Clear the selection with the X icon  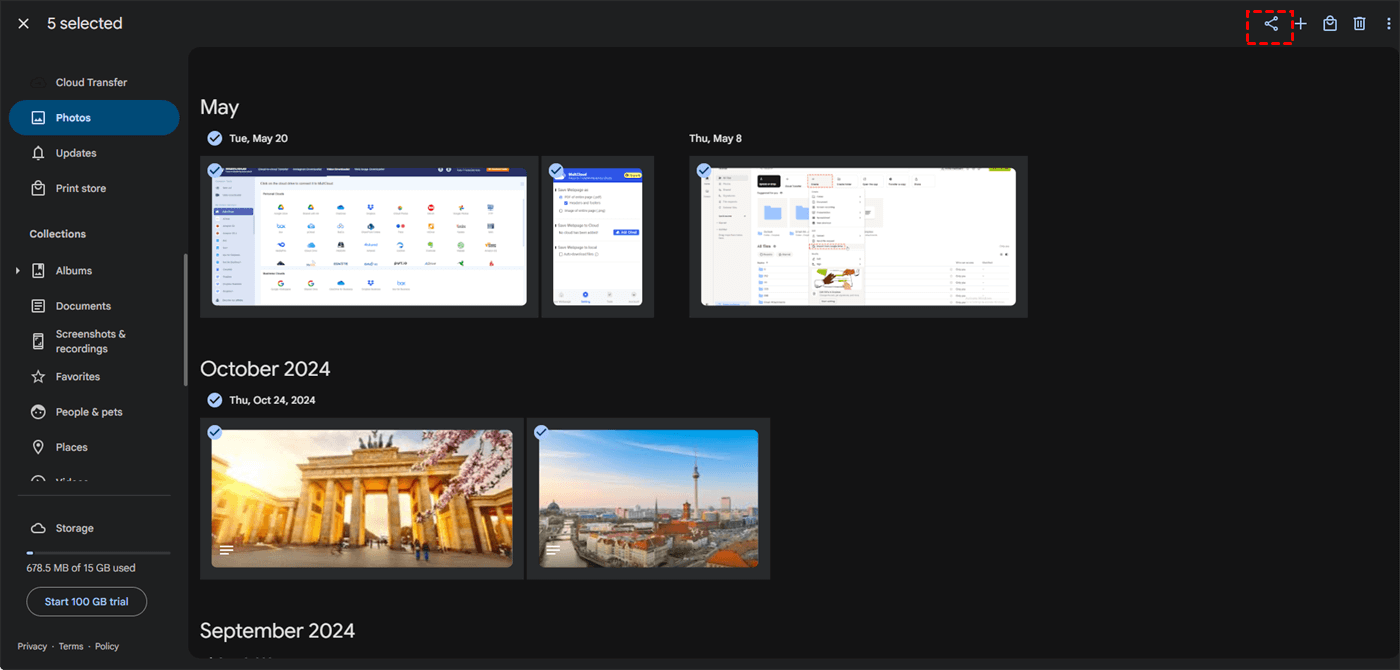[23, 23]
